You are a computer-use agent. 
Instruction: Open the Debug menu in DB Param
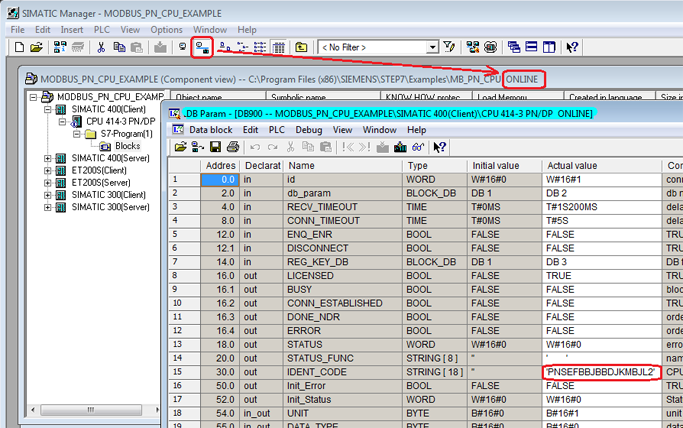tap(308, 130)
